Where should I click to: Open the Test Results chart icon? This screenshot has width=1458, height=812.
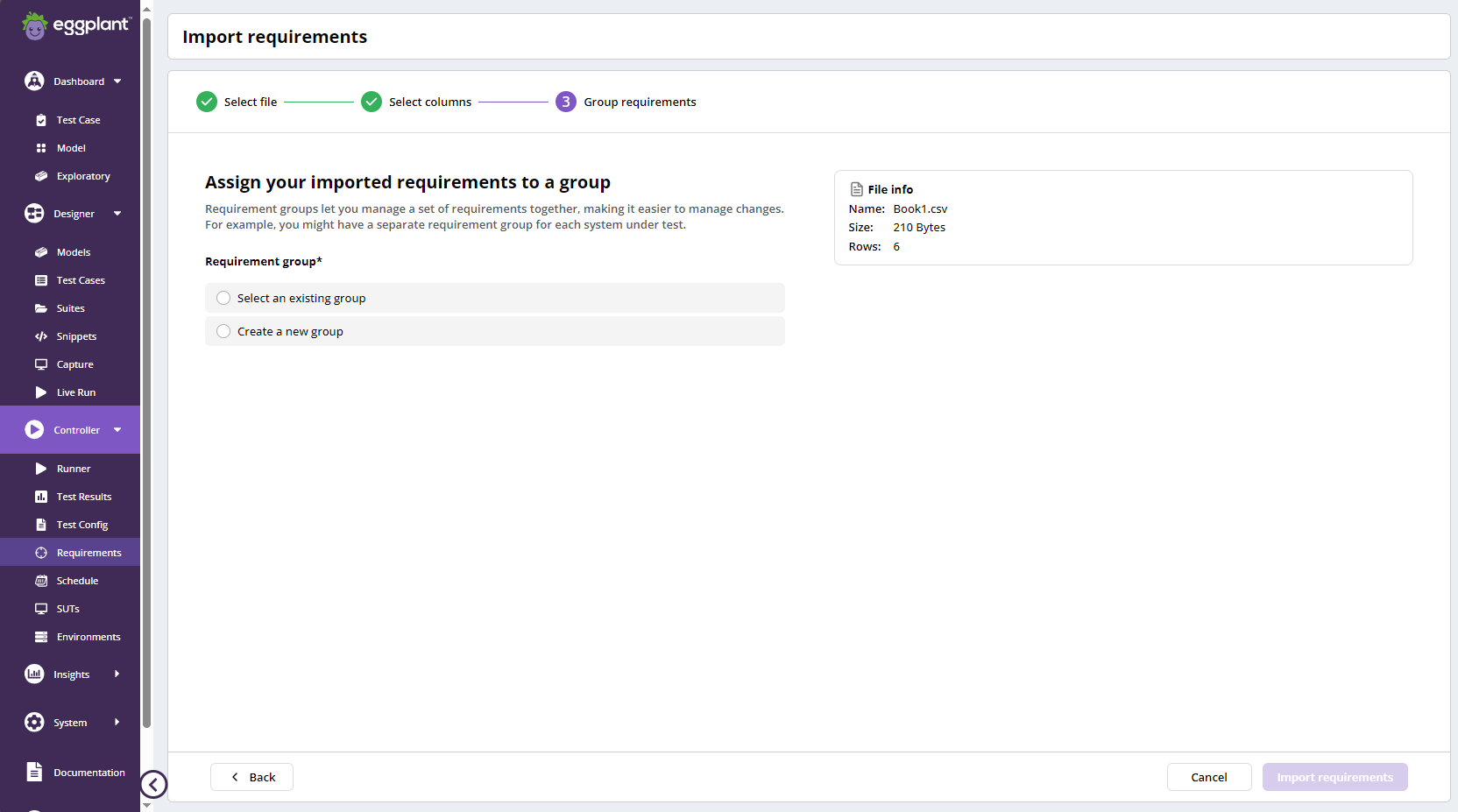pos(41,497)
